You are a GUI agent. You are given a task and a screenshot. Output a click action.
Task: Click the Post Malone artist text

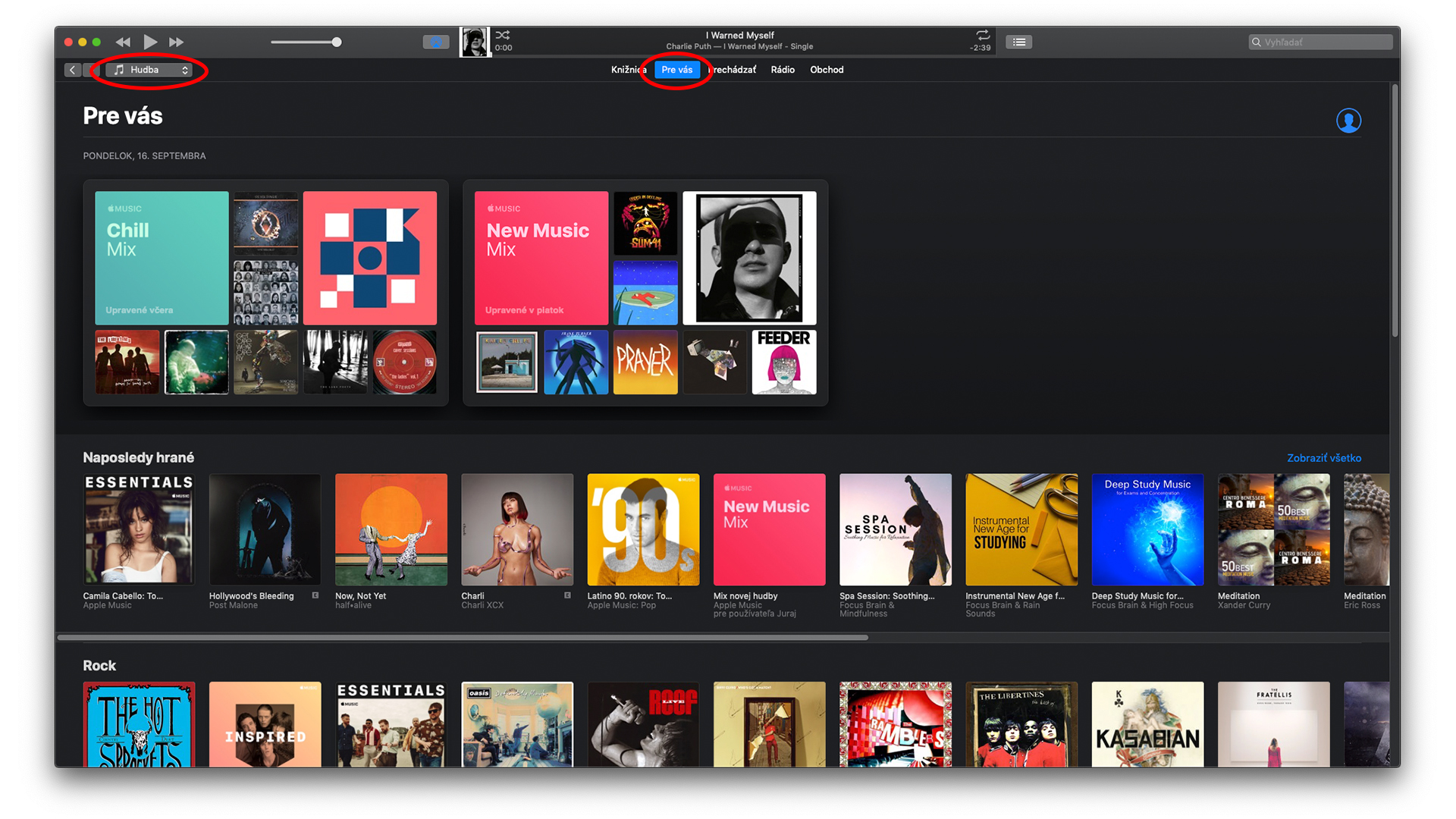pos(234,605)
